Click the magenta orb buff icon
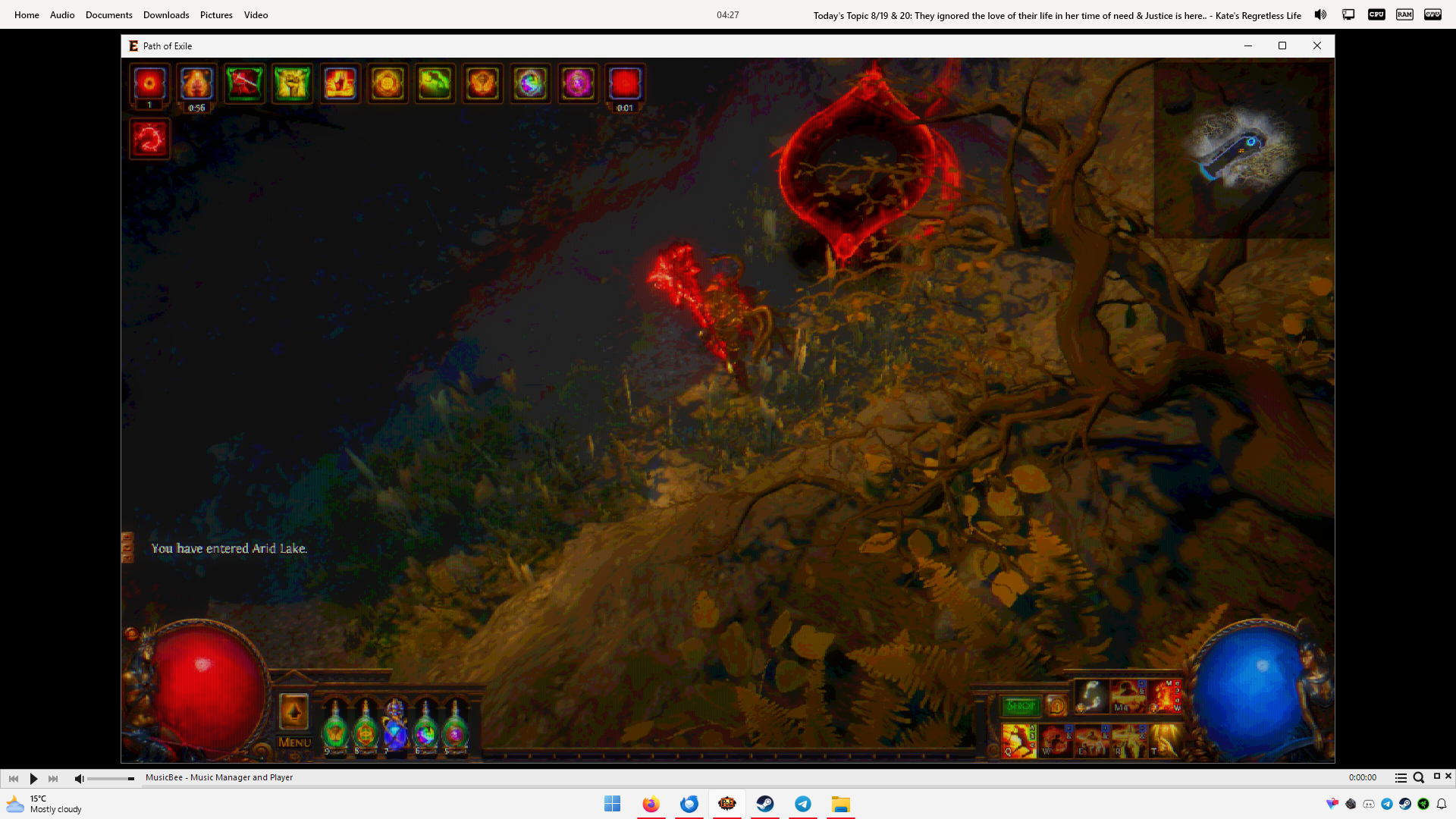1456x819 pixels. [x=578, y=84]
